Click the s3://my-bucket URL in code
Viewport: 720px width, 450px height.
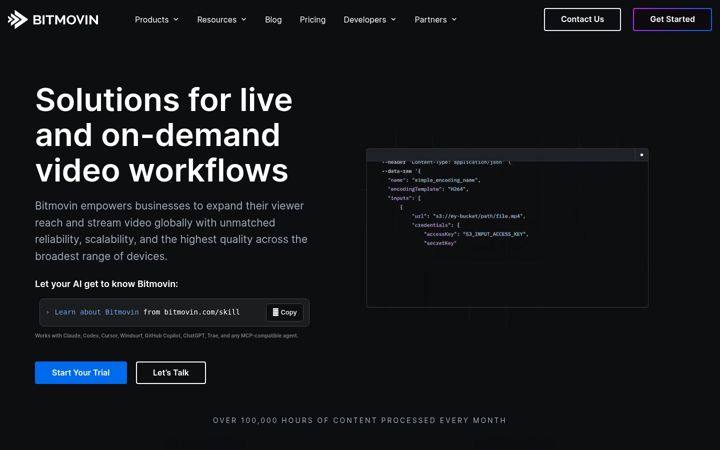tap(478, 216)
